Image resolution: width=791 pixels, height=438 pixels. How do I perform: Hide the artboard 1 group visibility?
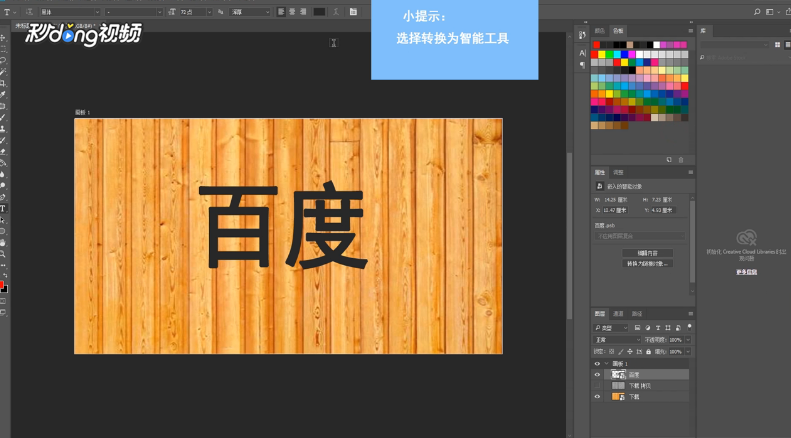tap(597, 364)
